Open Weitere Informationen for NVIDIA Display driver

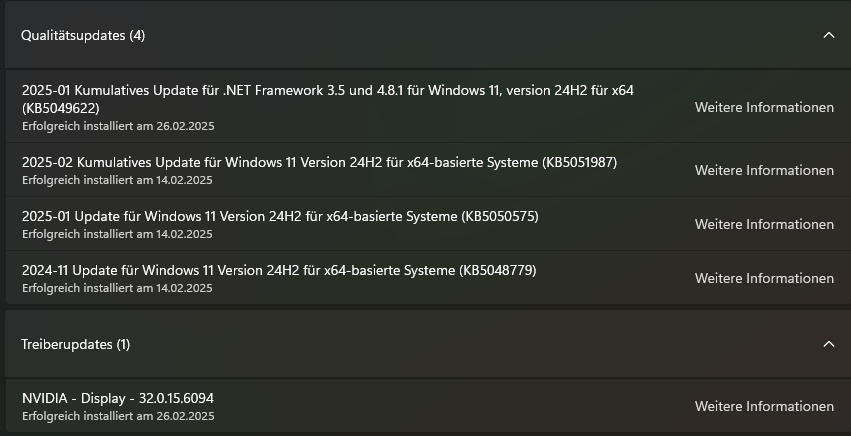[x=764, y=406]
